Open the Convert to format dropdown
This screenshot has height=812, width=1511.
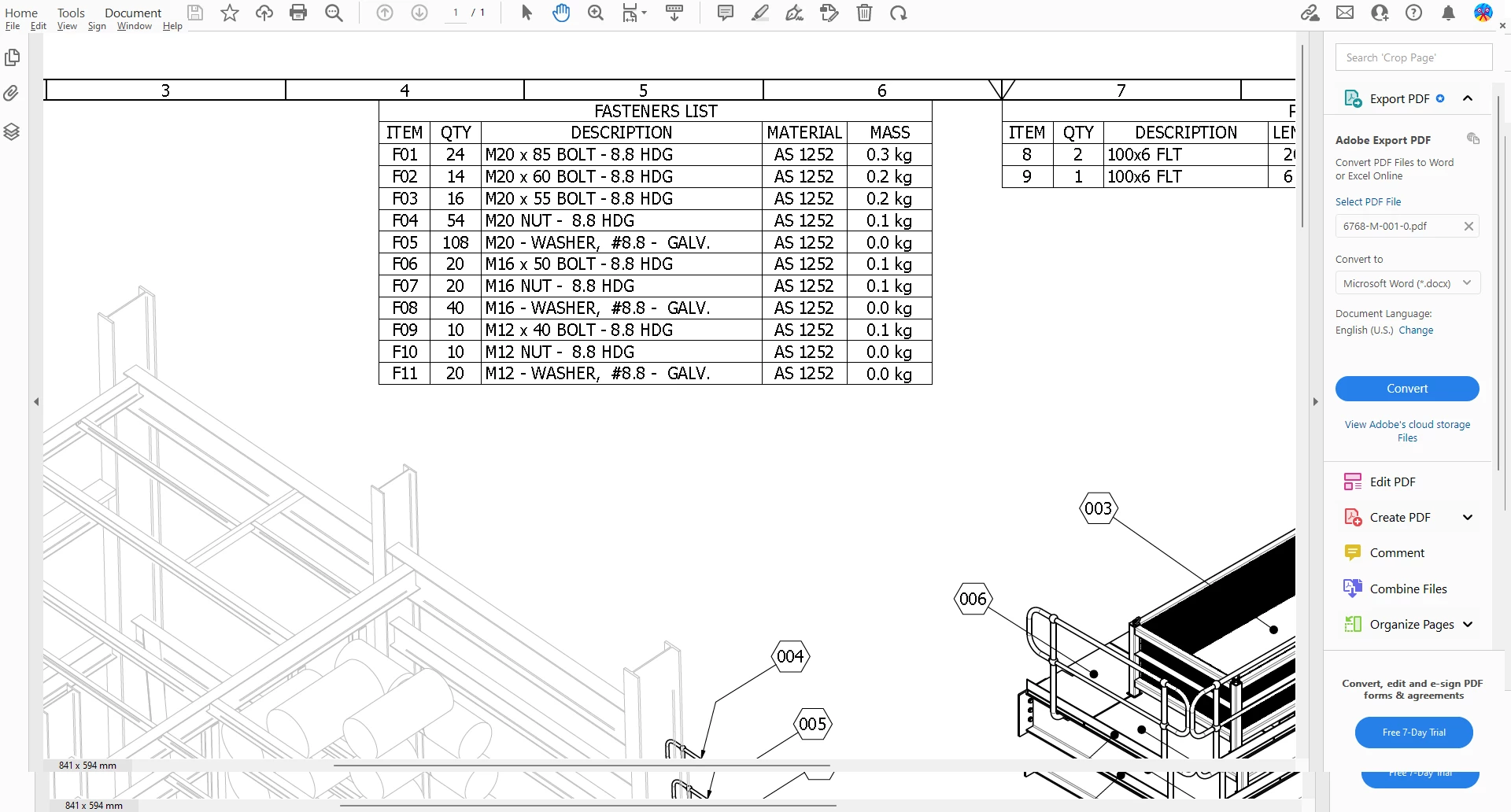(x=1407, y=283)
